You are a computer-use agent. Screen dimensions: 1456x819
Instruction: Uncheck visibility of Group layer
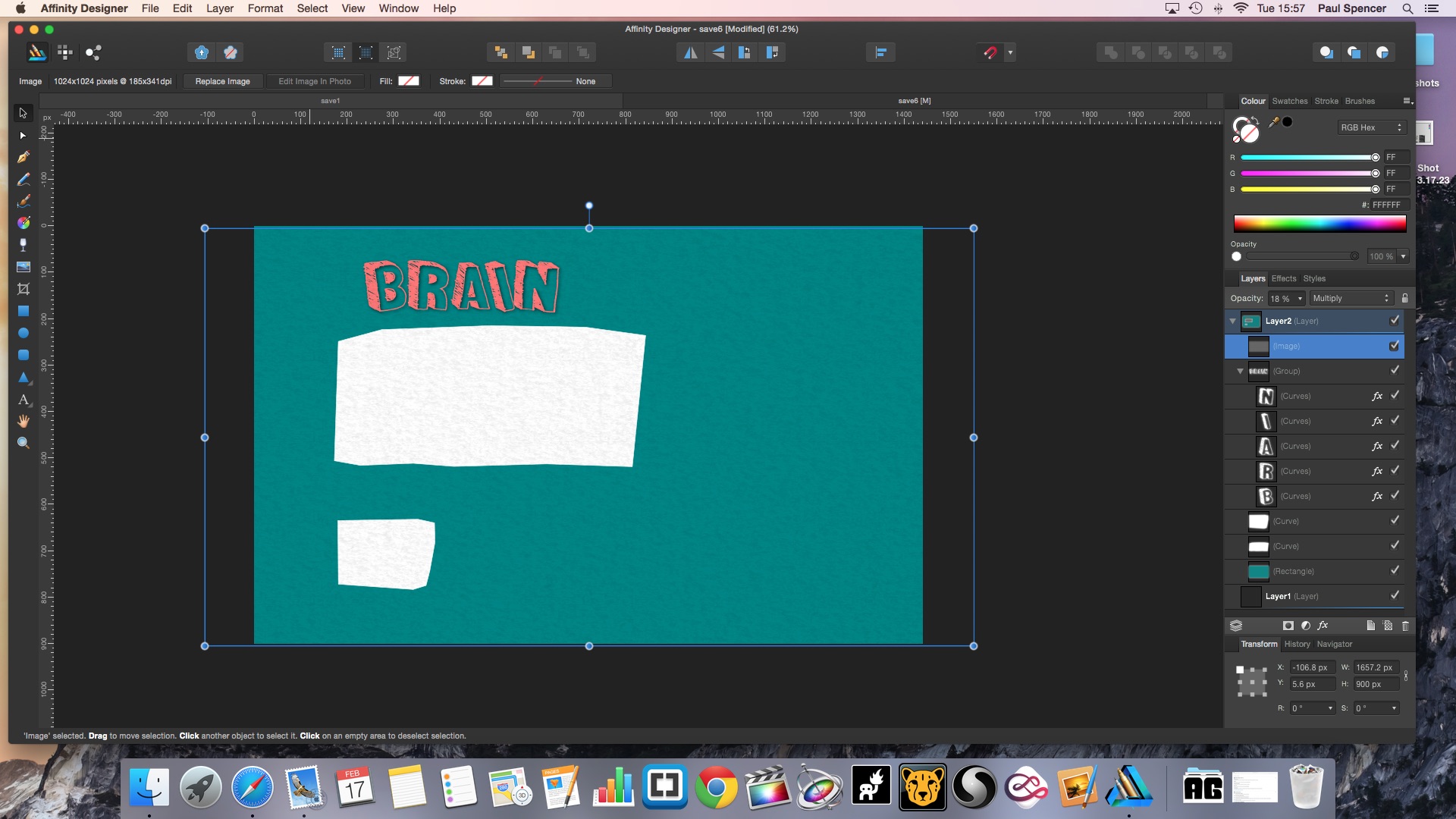click(1395, 370)
